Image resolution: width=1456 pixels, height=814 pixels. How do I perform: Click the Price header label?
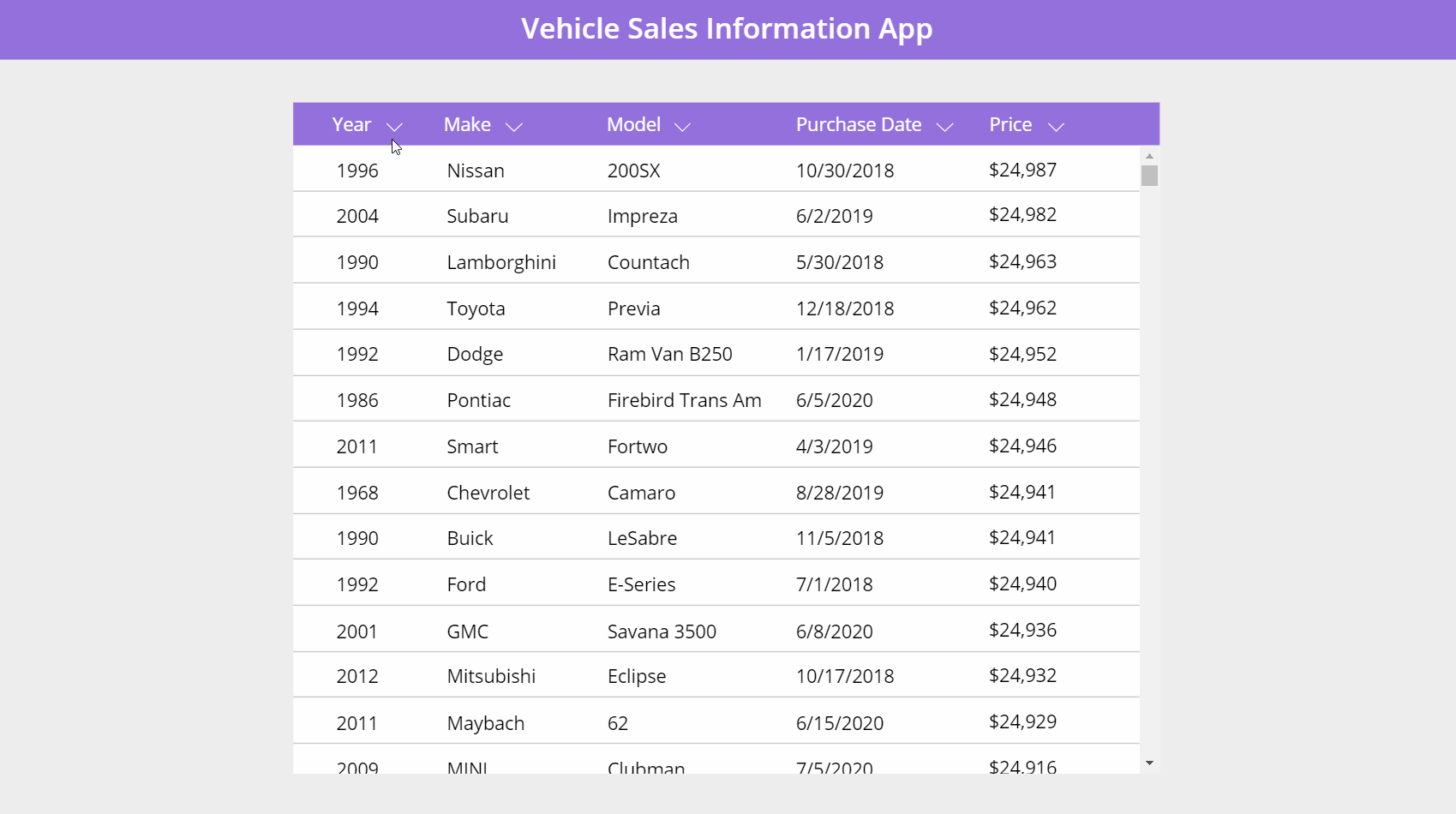click(1010, 125)
